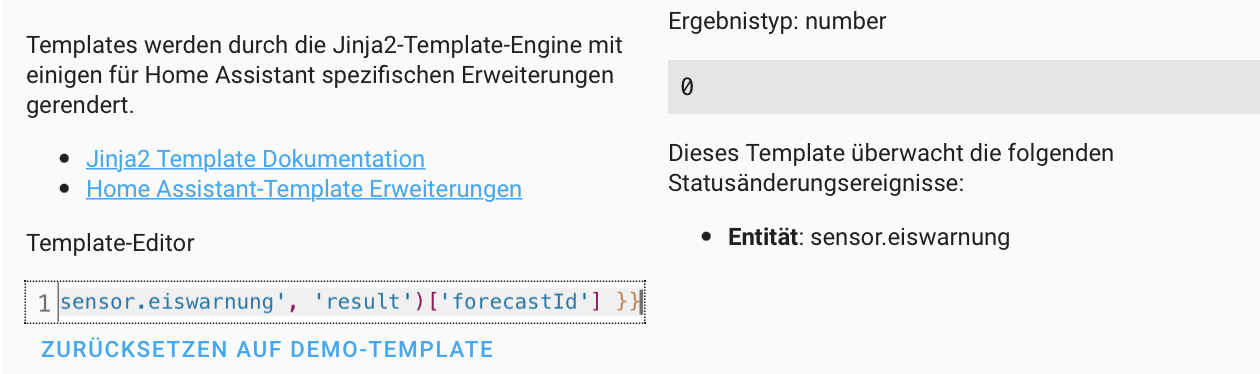Screen dimensions: 1260x374
Task: Open Home Assistant-Template Erweiterungen link
Action: (304, 189)
